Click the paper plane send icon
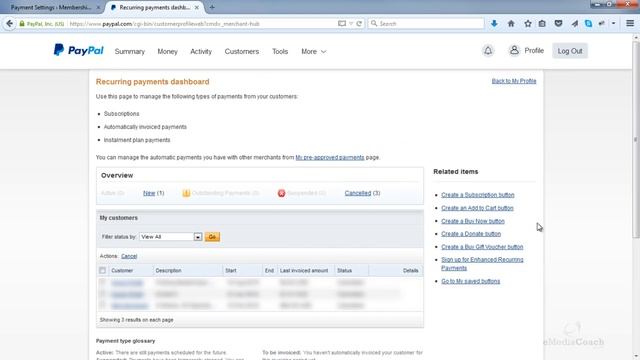 click(x=574, y=24)
